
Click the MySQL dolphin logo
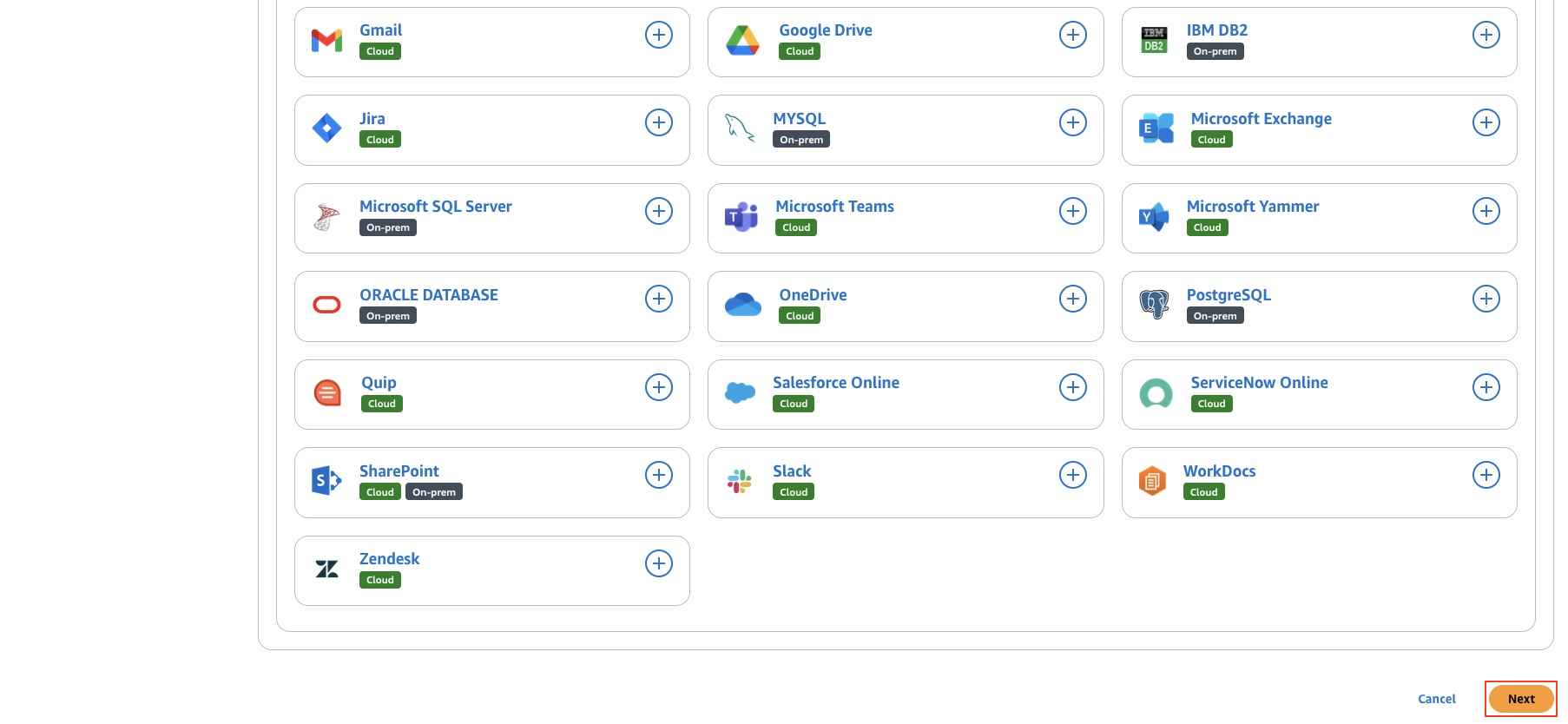(740, 128)
